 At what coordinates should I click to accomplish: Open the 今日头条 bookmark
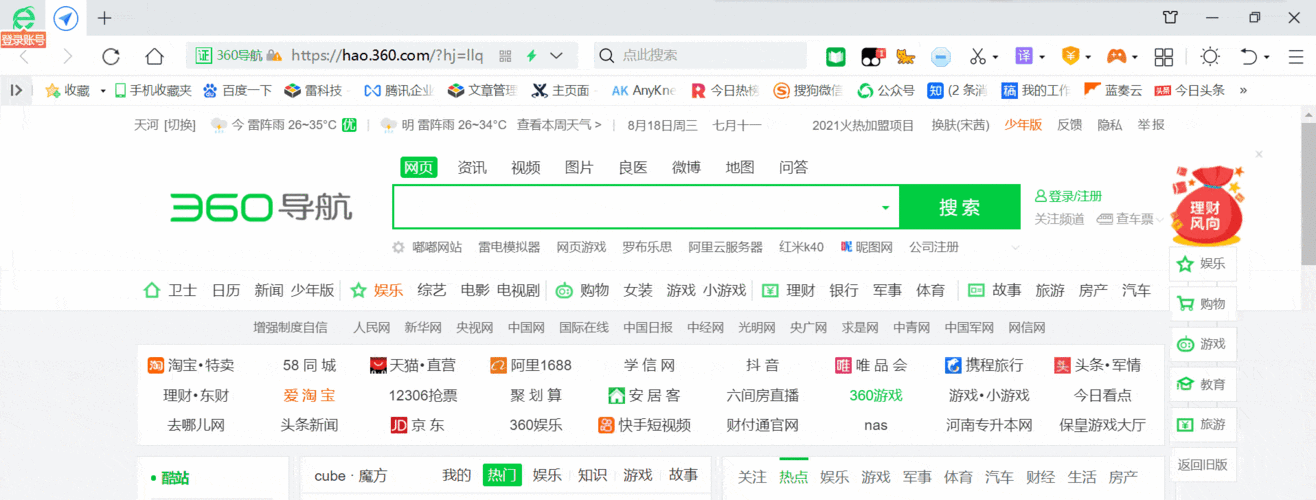pyautogui.click(x=1190, y=90)
